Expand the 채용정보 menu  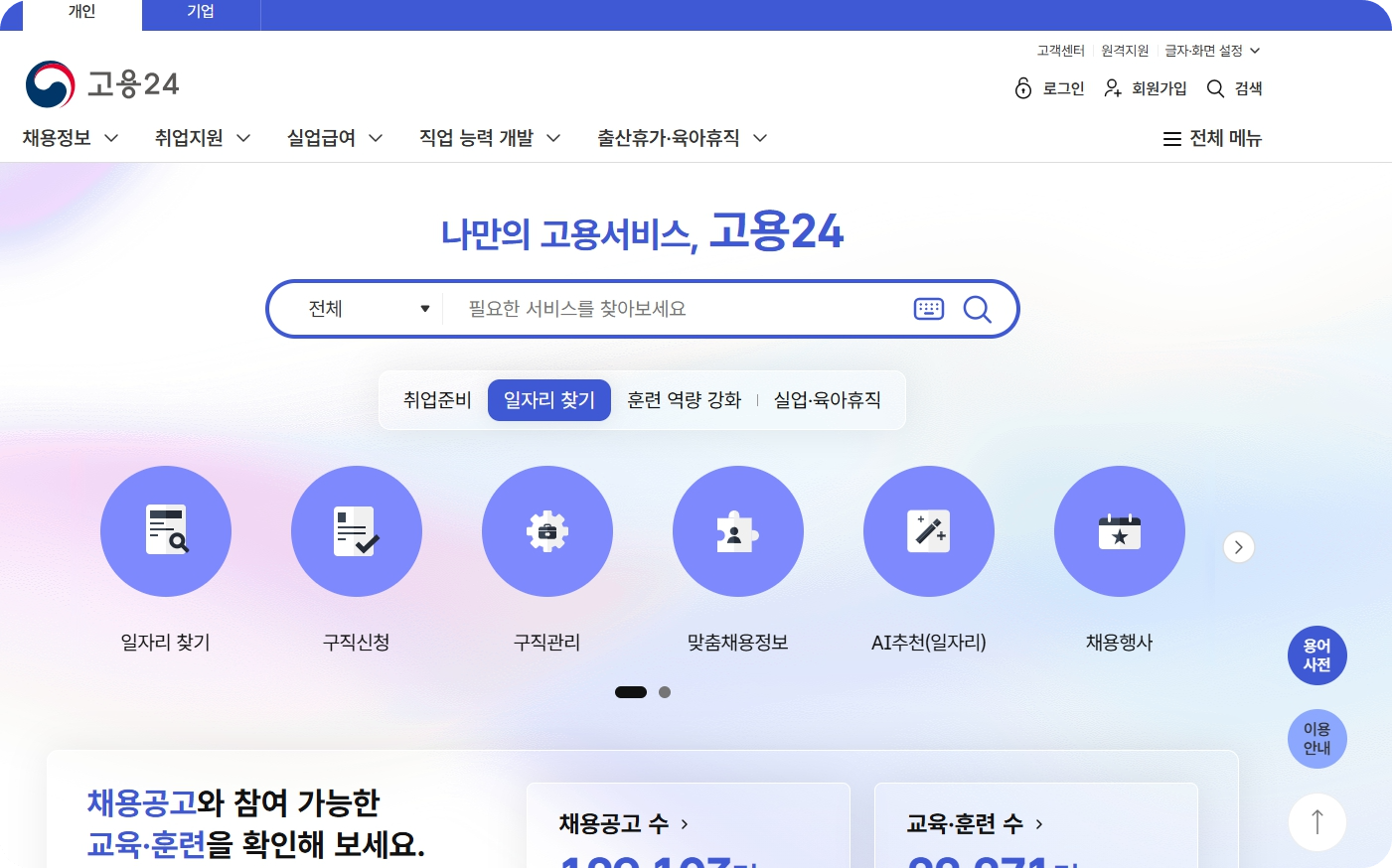[71, 138]
